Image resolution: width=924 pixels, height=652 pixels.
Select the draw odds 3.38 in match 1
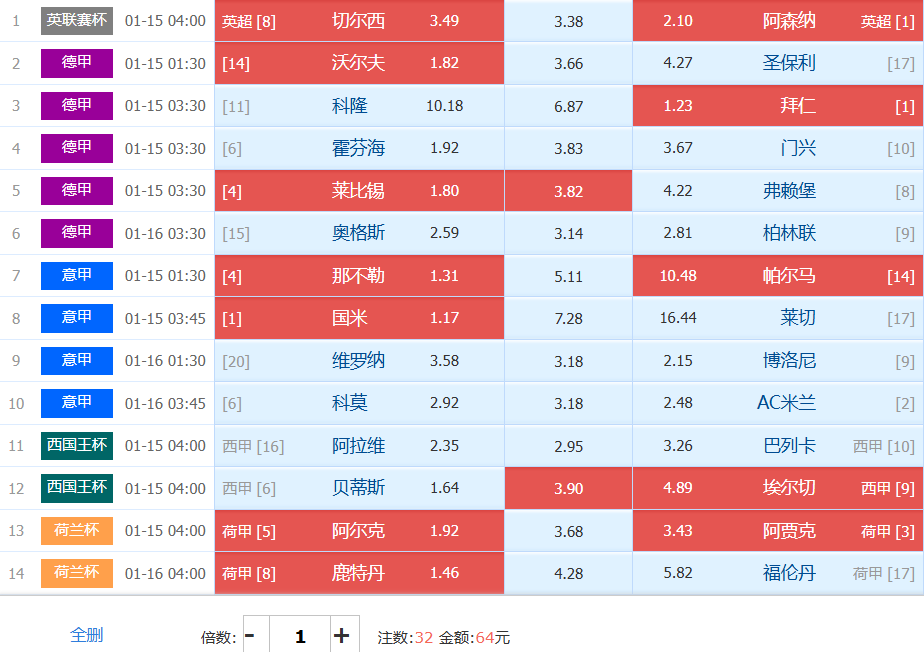pyautogui.click(x=568, y=21)
